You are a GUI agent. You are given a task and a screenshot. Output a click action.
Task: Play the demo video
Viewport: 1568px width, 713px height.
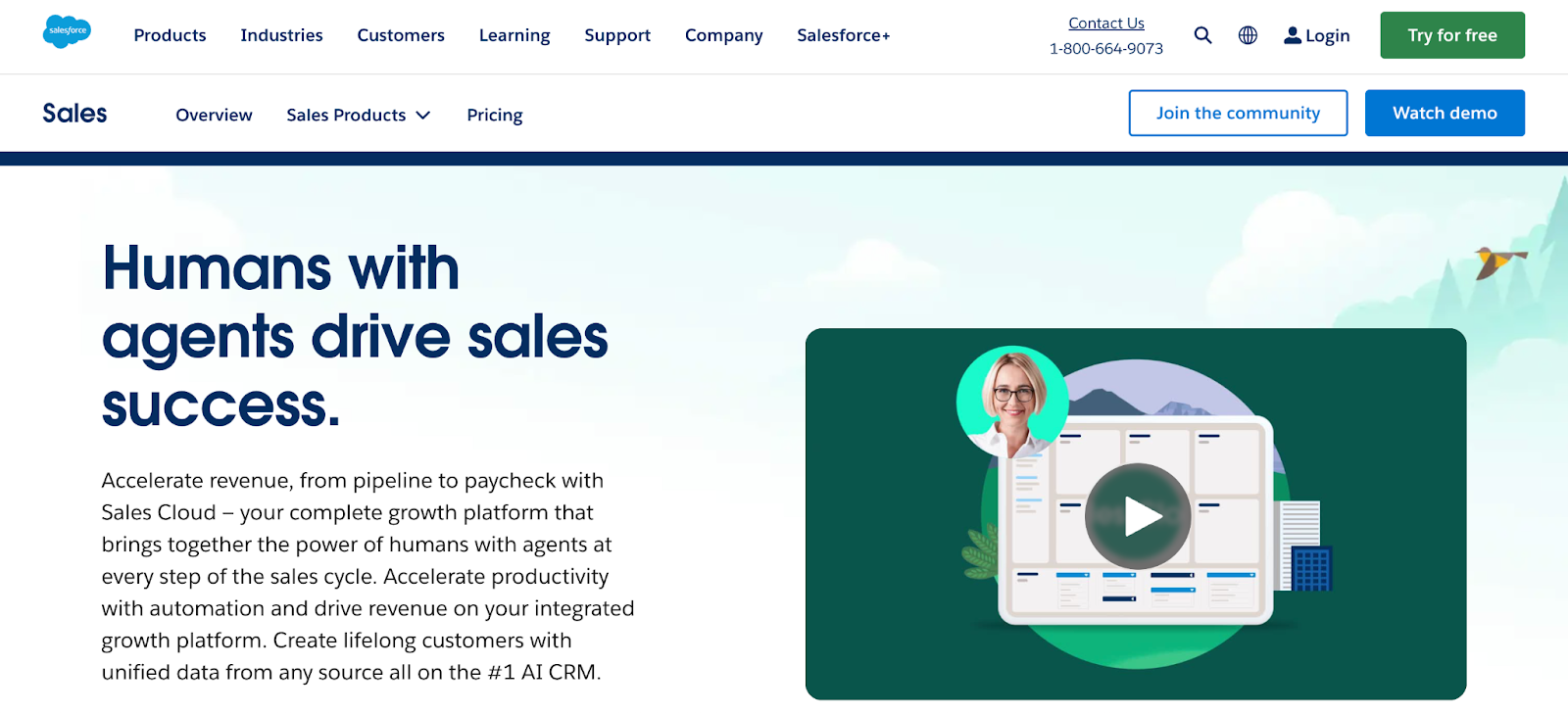click(1137, 516)
